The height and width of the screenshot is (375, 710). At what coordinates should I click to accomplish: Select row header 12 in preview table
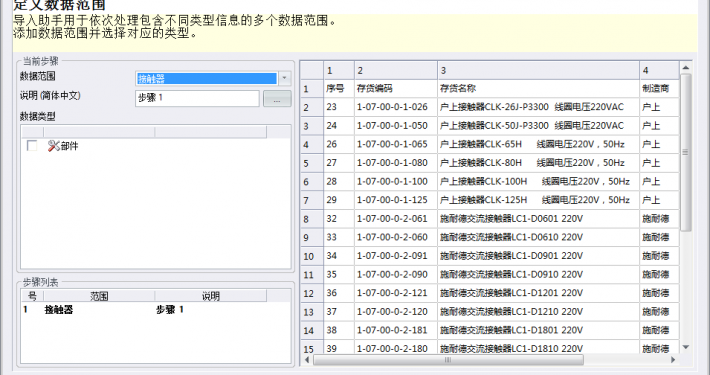coord(312,293)
